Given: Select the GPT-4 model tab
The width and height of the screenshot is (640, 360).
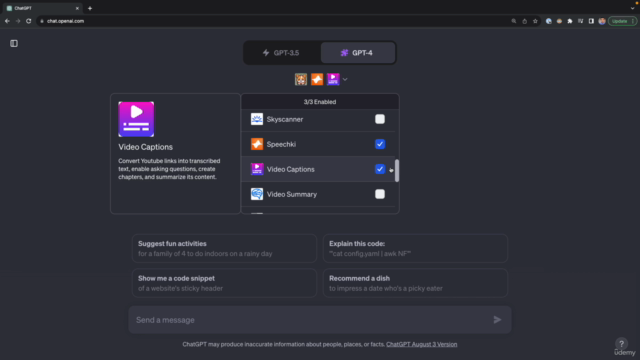Looking at the screenshot, I should pyautogui.click(x=358, y=53).
